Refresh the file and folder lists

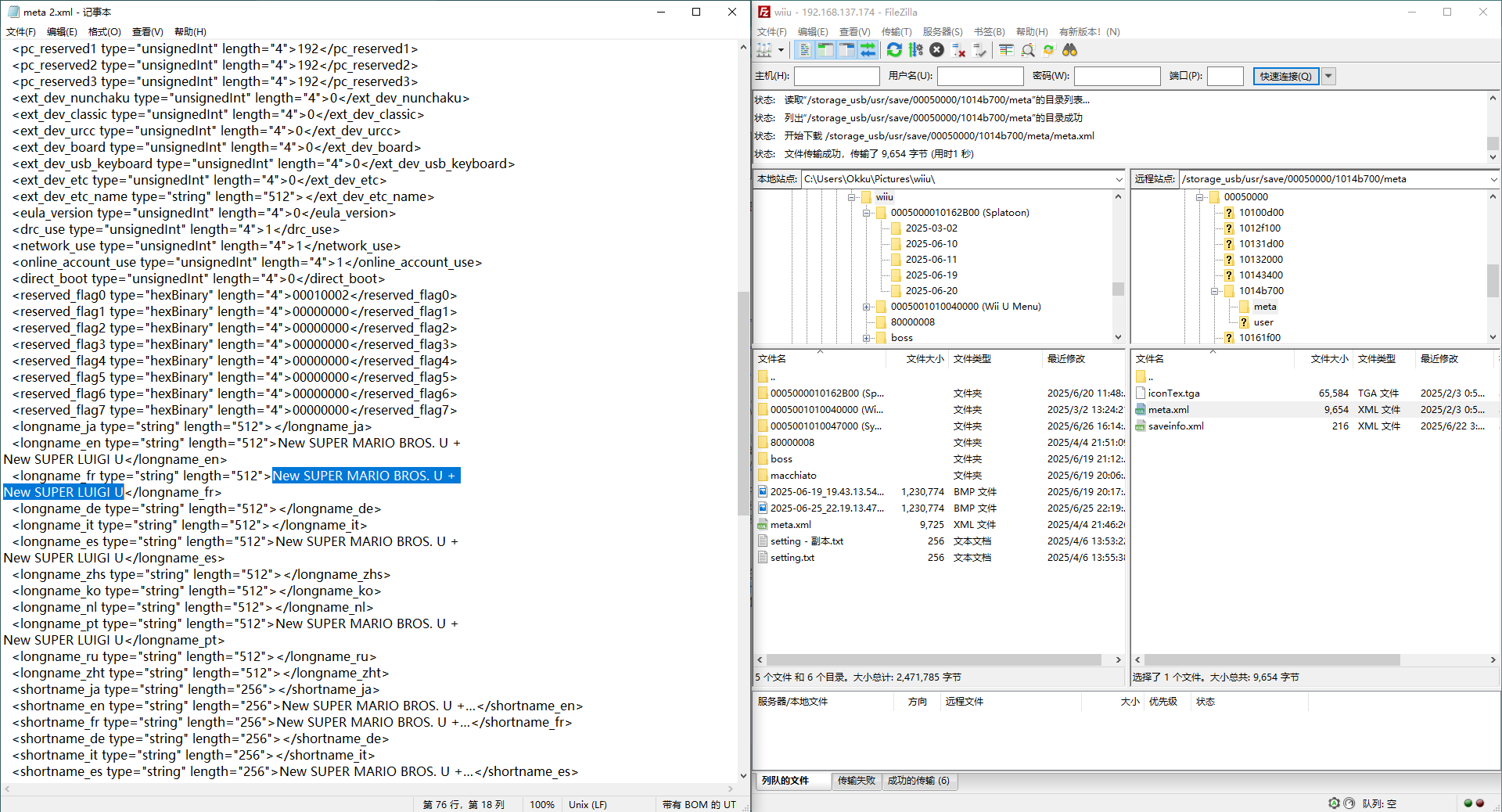click(894, 50)
